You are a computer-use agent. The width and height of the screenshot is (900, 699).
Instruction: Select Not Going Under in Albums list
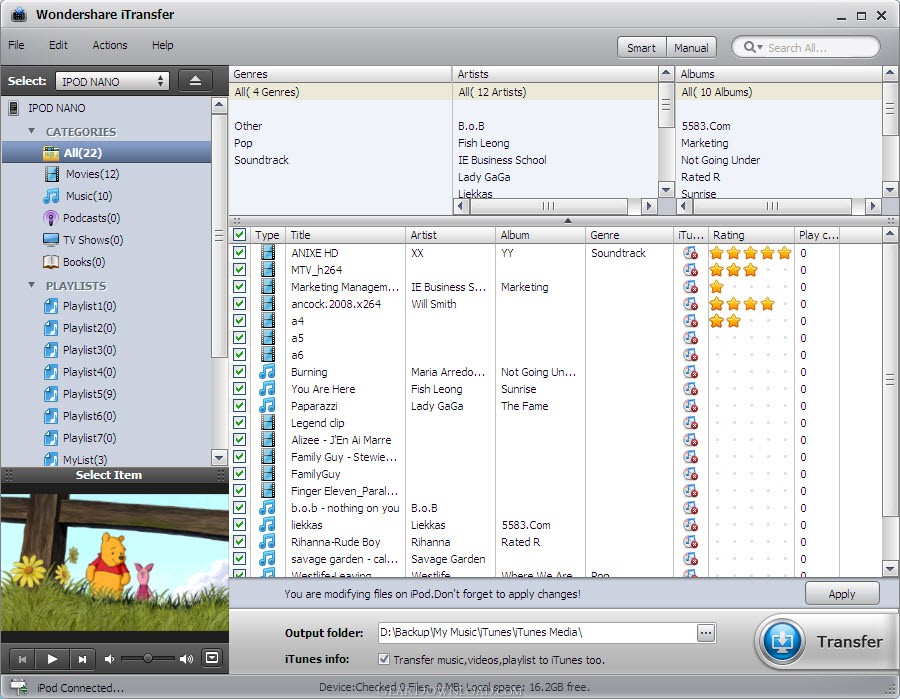coord(720,160)
